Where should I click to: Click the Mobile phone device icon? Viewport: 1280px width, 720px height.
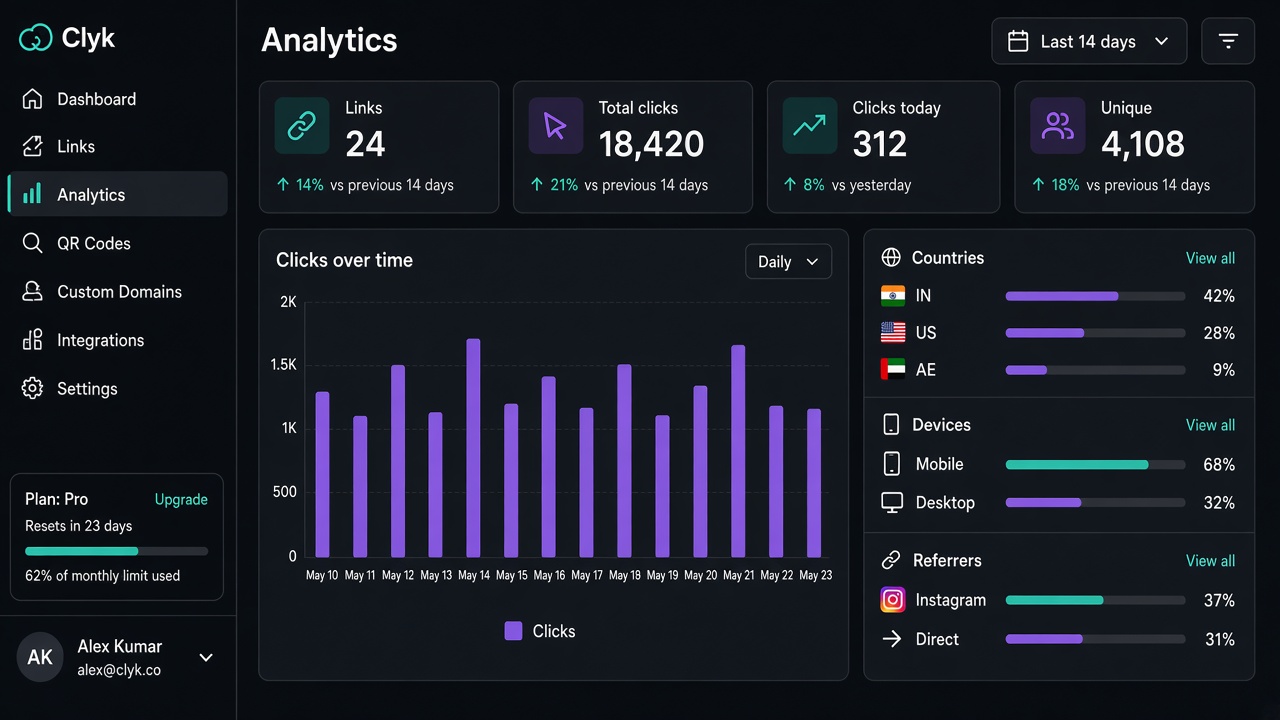[892, 464]
